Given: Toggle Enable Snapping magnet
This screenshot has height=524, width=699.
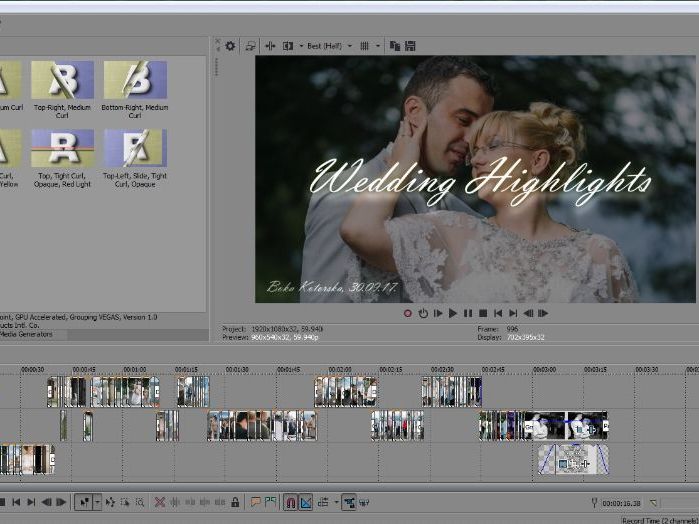Looking at the screenshot, I should pyautogui.click(x=290, y=503).
